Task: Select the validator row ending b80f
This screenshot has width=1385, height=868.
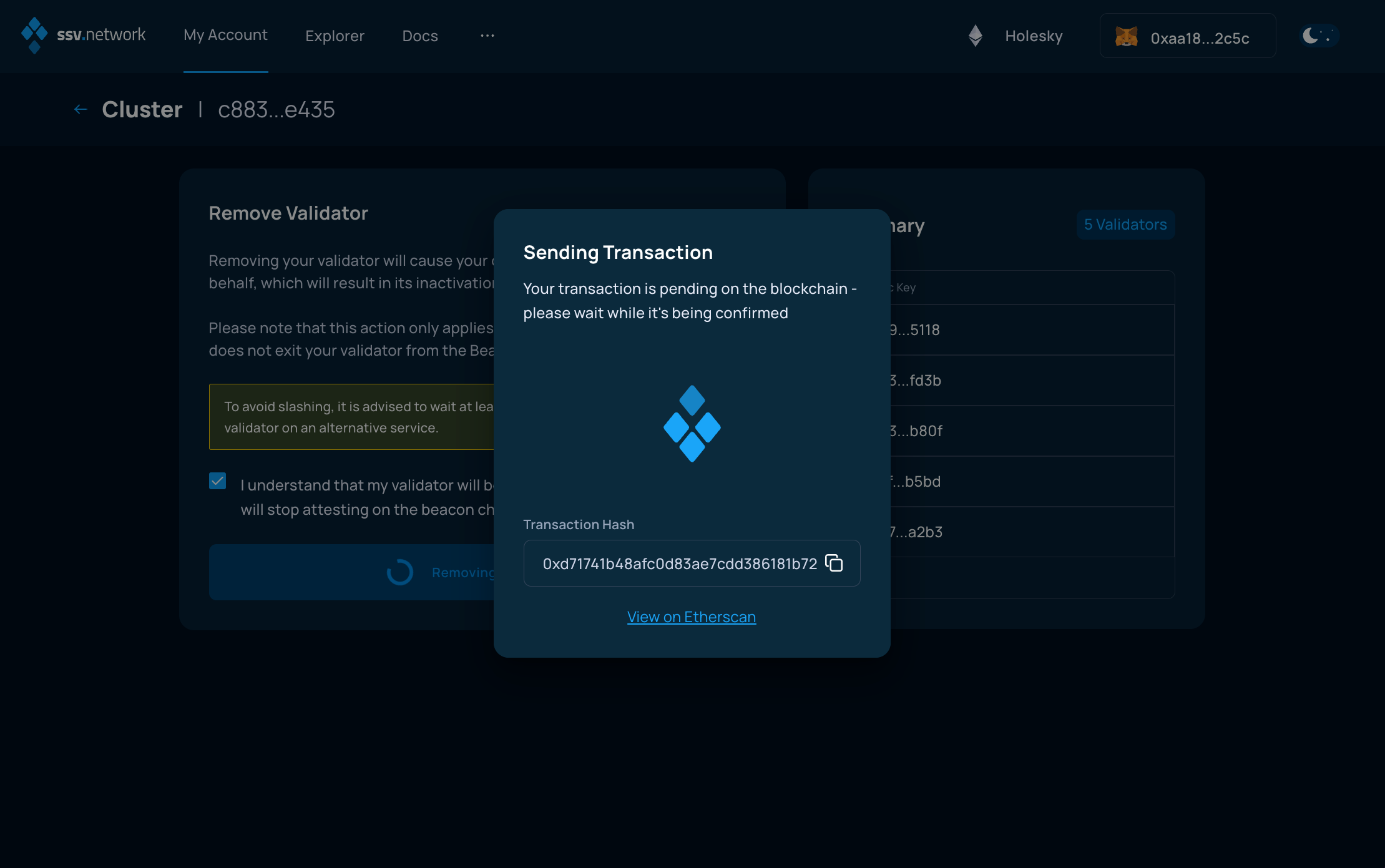Action: 1032,431
